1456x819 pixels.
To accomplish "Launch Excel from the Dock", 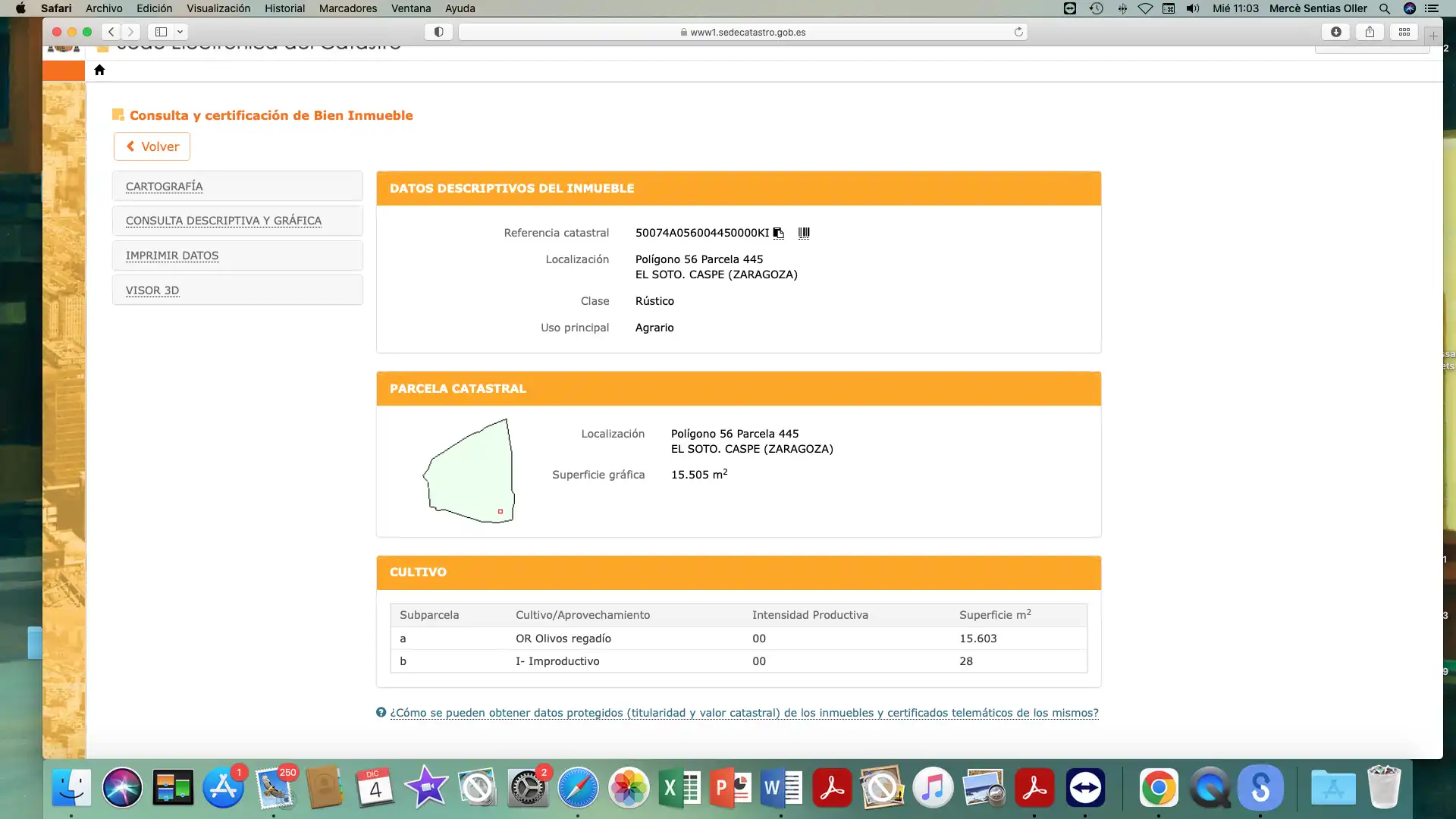I will (x=679, y=788).
